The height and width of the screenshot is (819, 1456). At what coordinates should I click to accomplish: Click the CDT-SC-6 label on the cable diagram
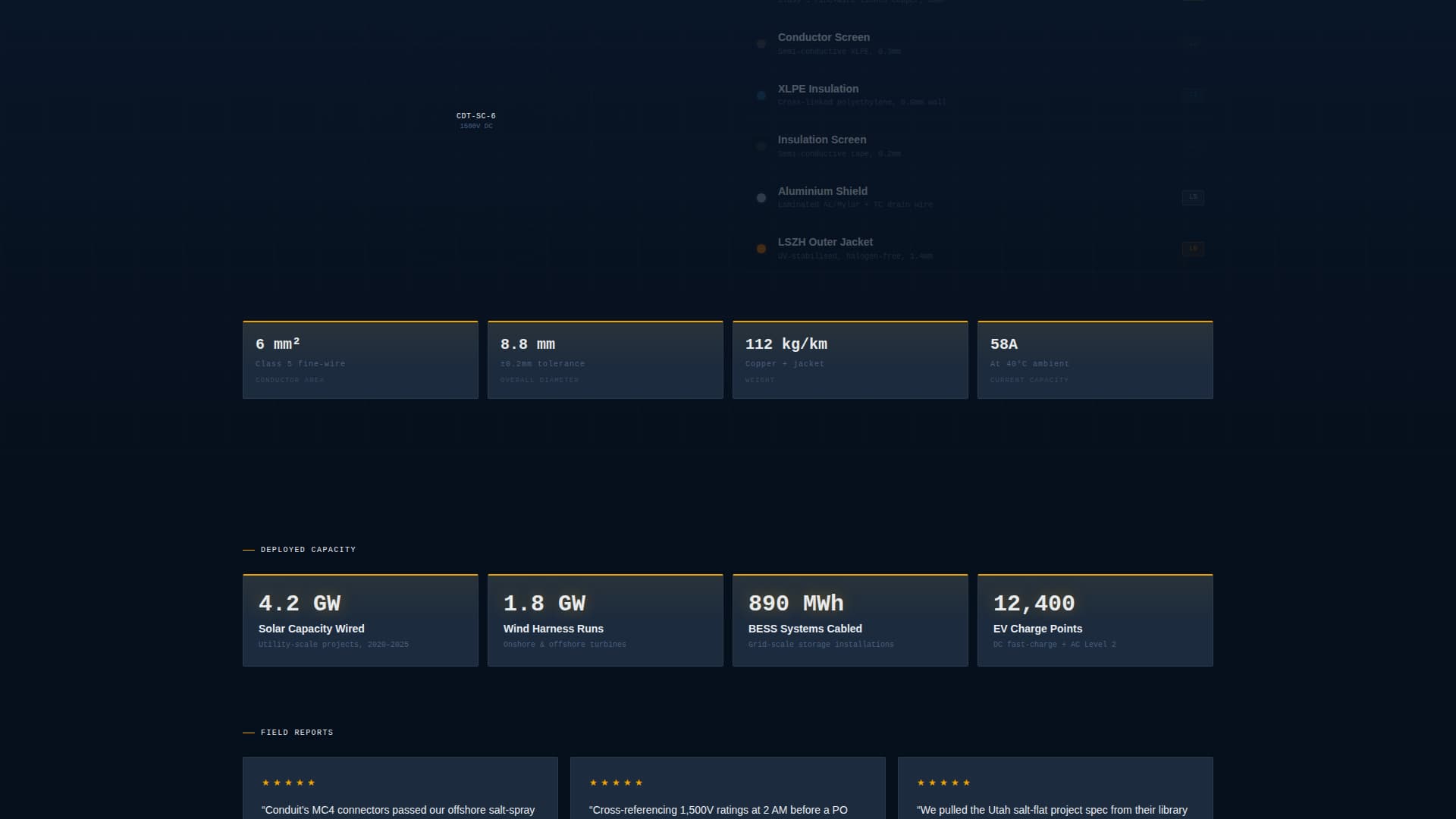[x=475, y=117]
